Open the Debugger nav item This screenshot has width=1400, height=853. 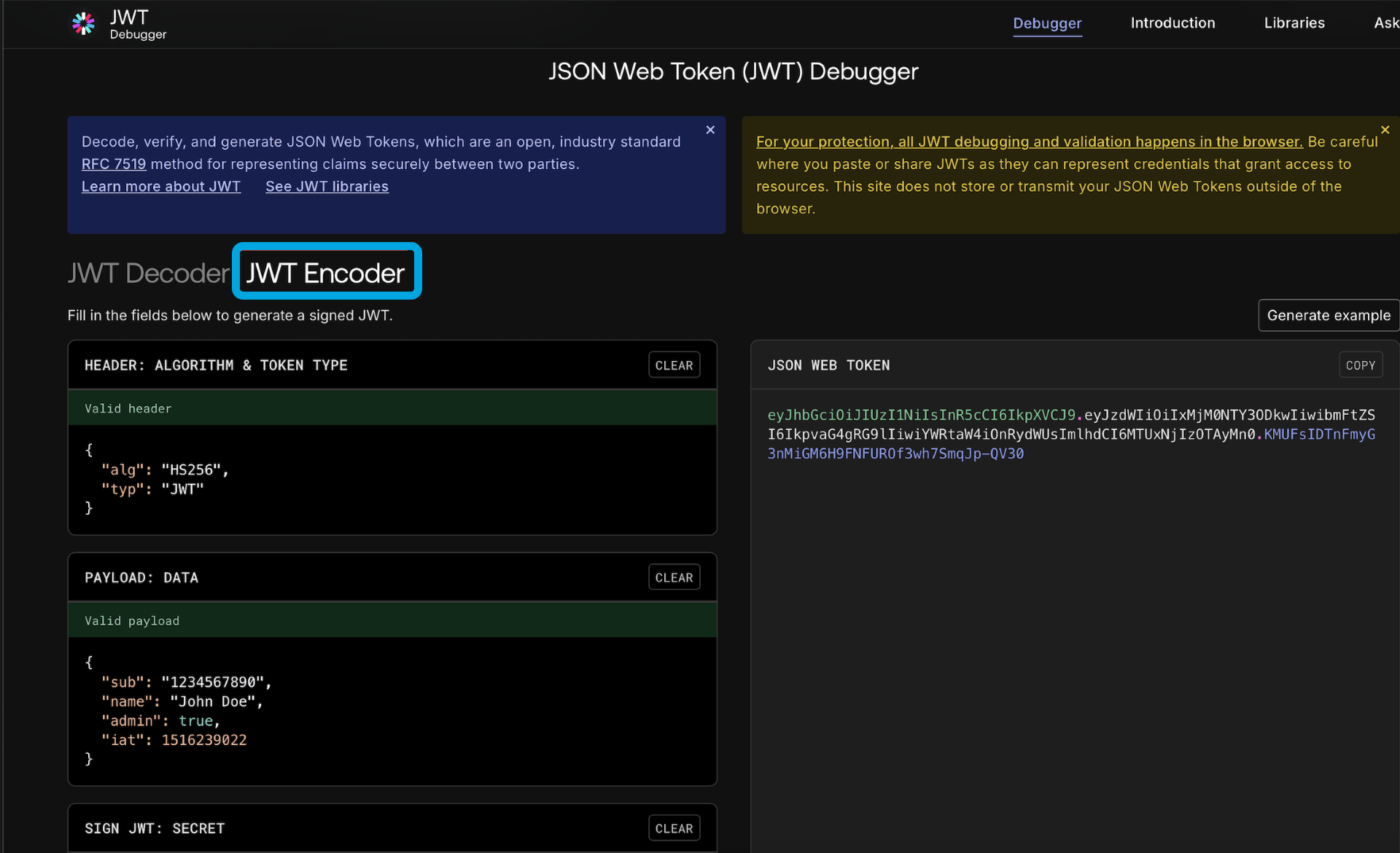tap(1047, 23)
